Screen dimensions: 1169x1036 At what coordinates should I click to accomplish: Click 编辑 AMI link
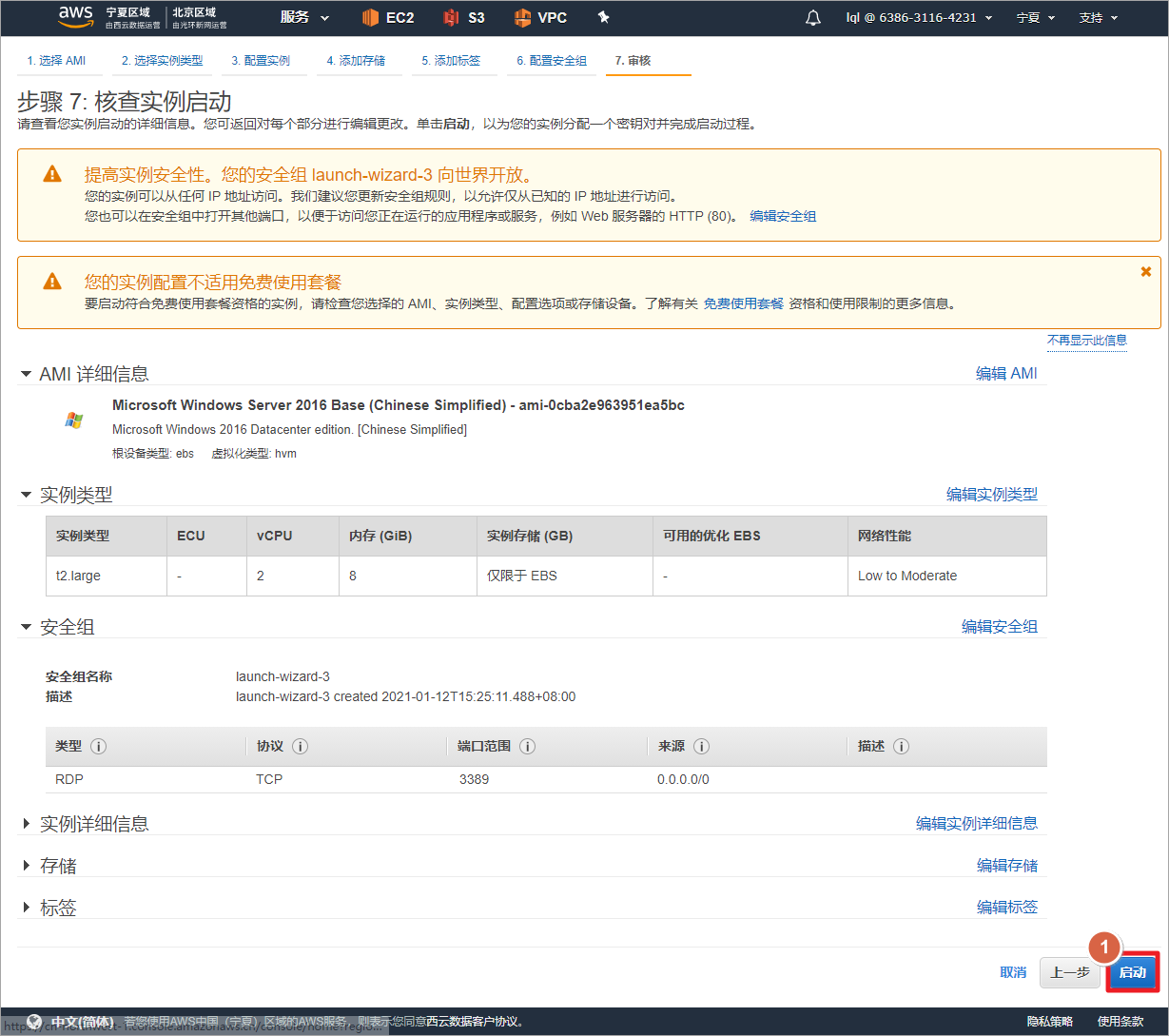click(x=1006, y=374)
